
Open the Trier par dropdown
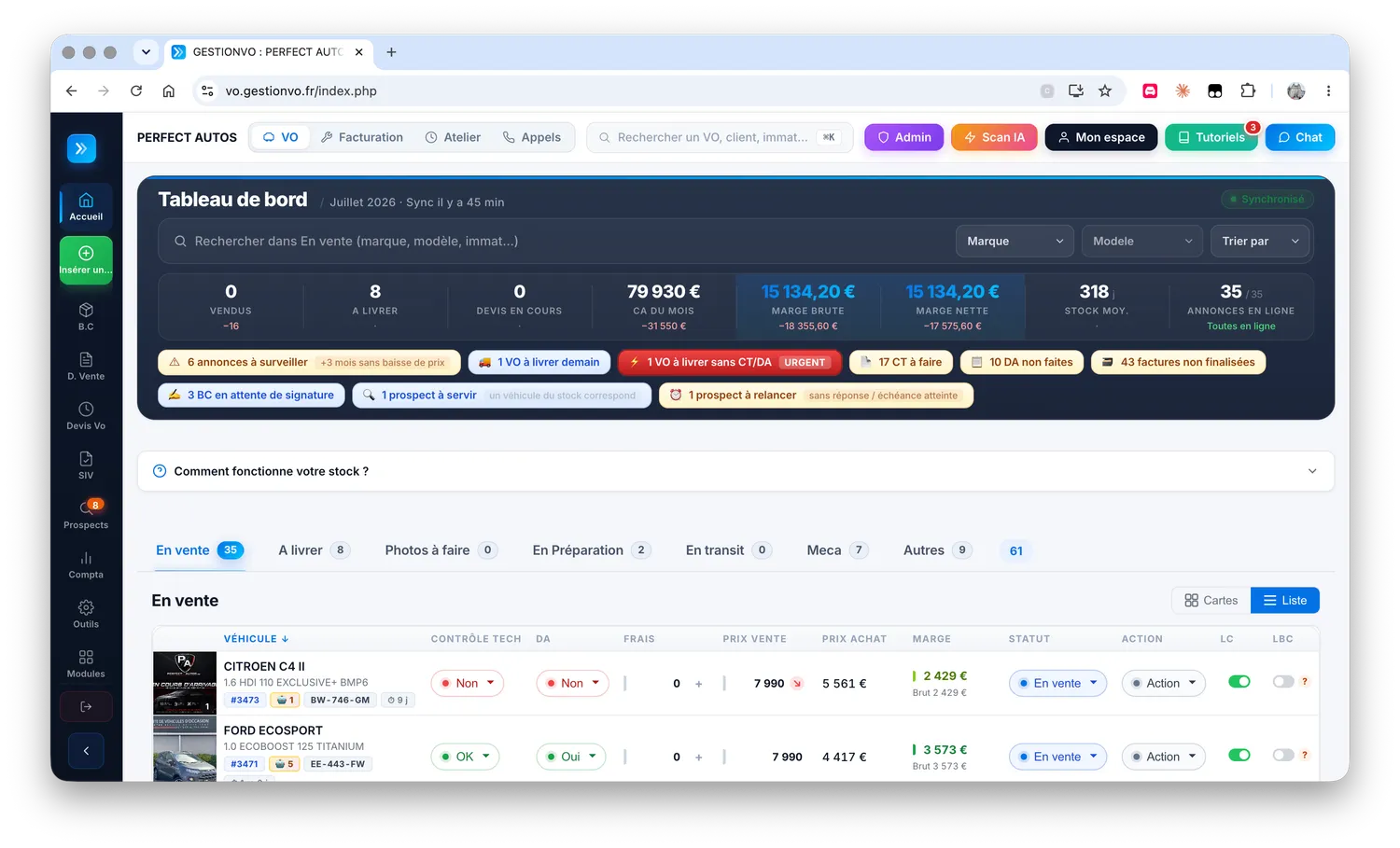(x=1260, y=241)
